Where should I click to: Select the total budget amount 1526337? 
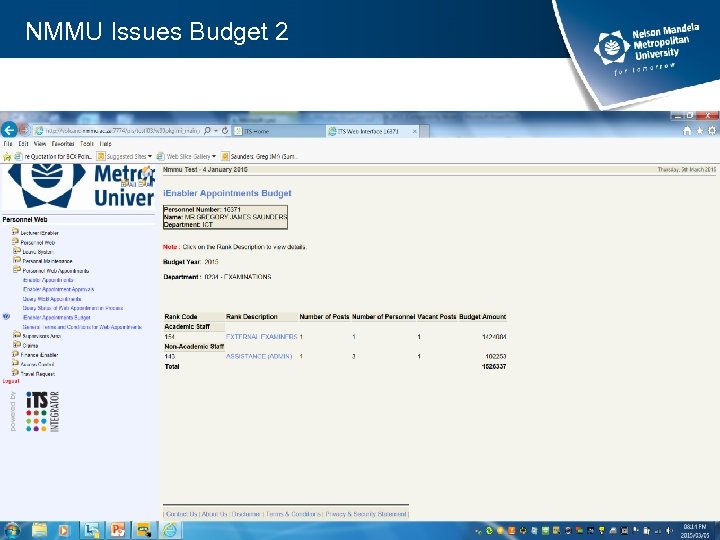click(494, 366)
